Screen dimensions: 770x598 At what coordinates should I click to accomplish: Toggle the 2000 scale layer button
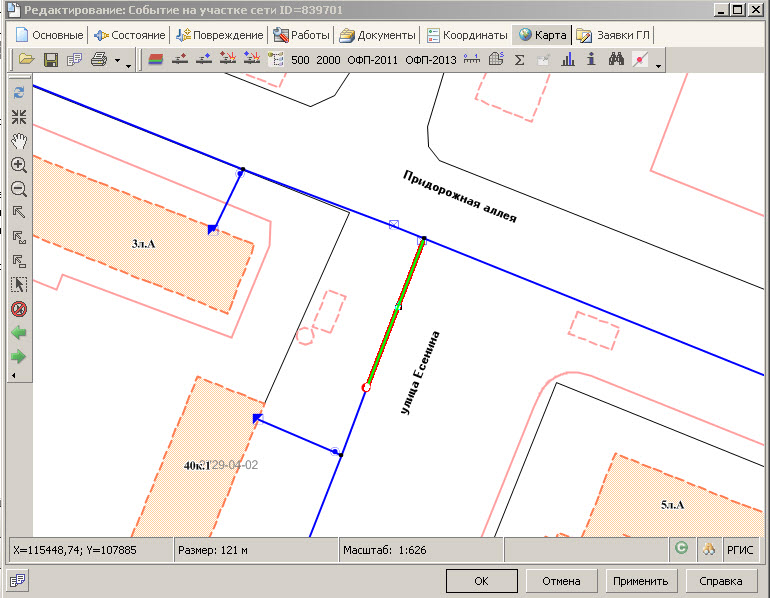point(328,60)
